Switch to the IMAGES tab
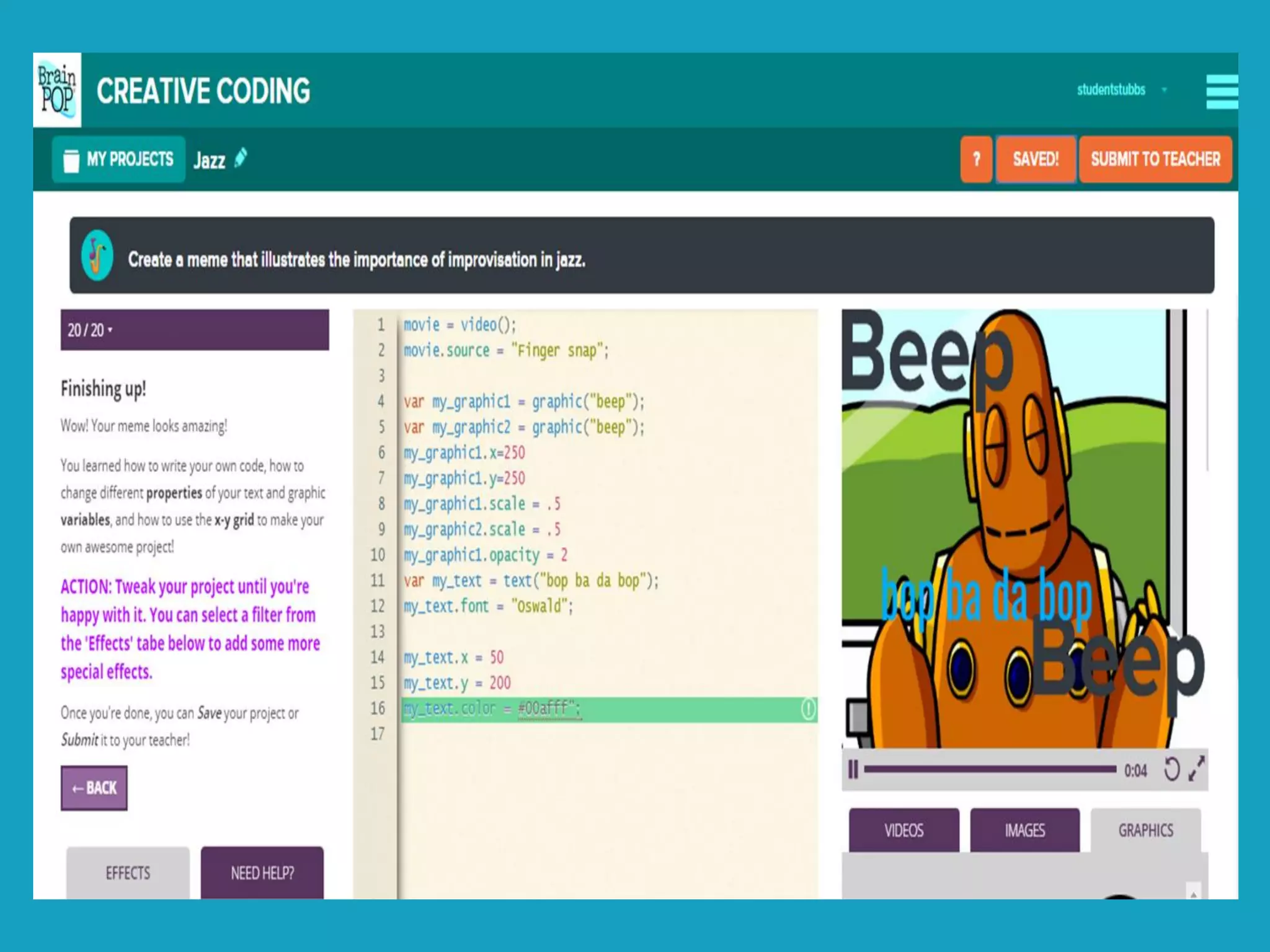 tap(1024, 830)
